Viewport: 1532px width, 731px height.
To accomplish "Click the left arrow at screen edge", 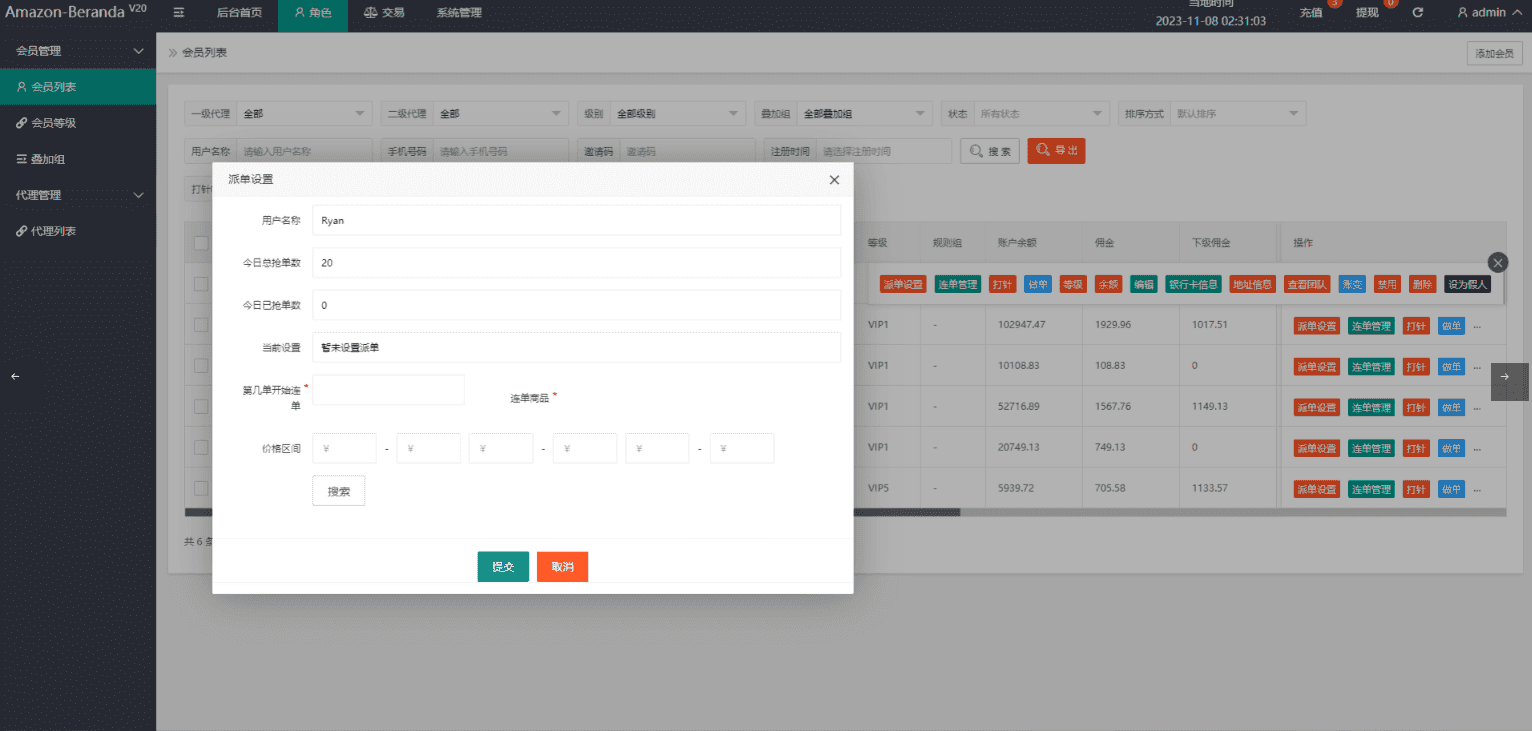I will click(15, 376).
